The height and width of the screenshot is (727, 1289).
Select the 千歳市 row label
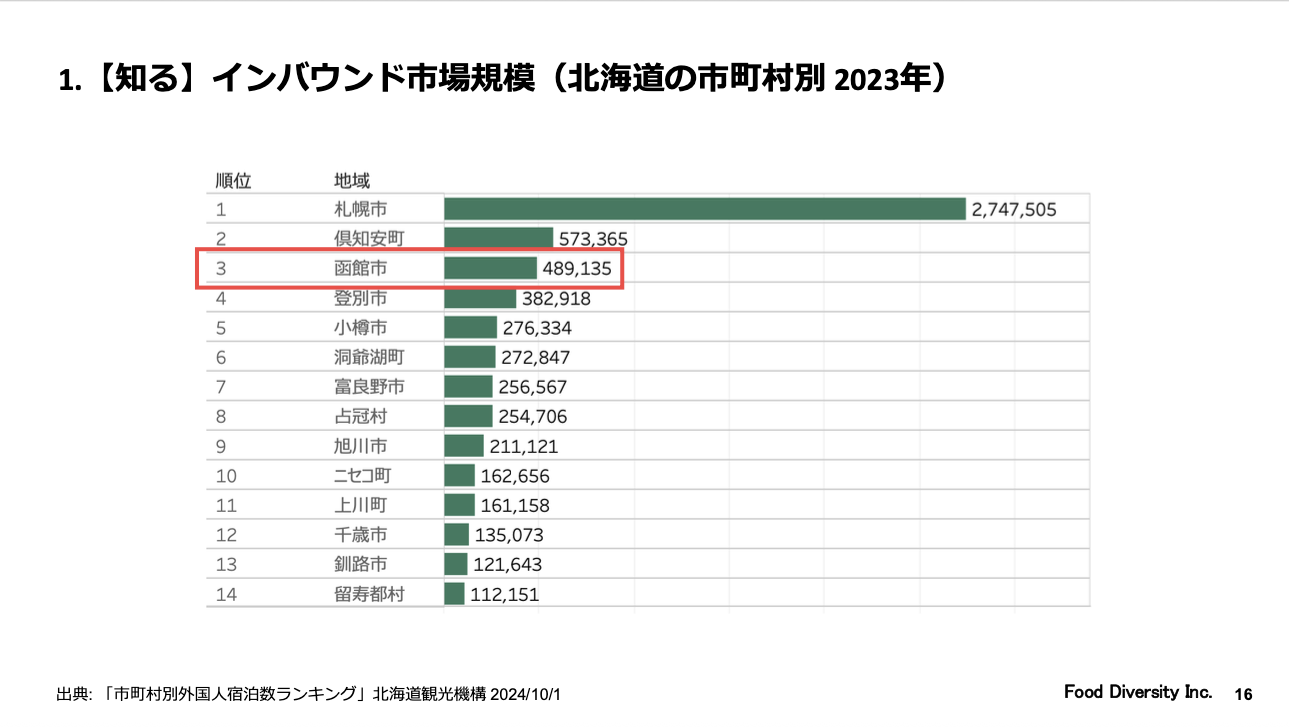360,535
